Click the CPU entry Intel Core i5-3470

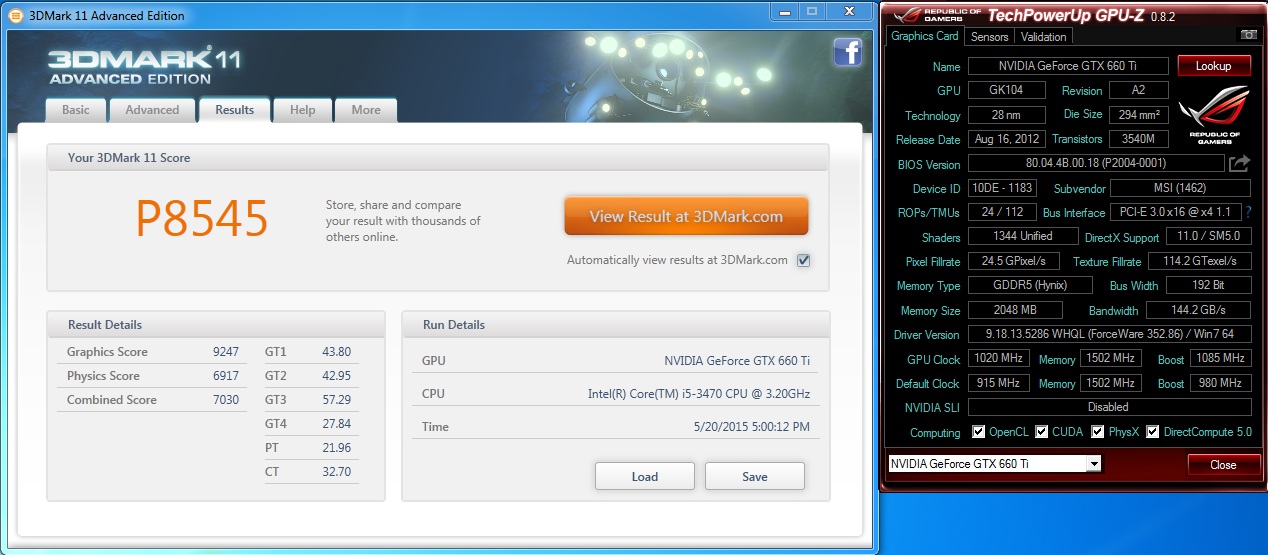(x=699, y=394)
